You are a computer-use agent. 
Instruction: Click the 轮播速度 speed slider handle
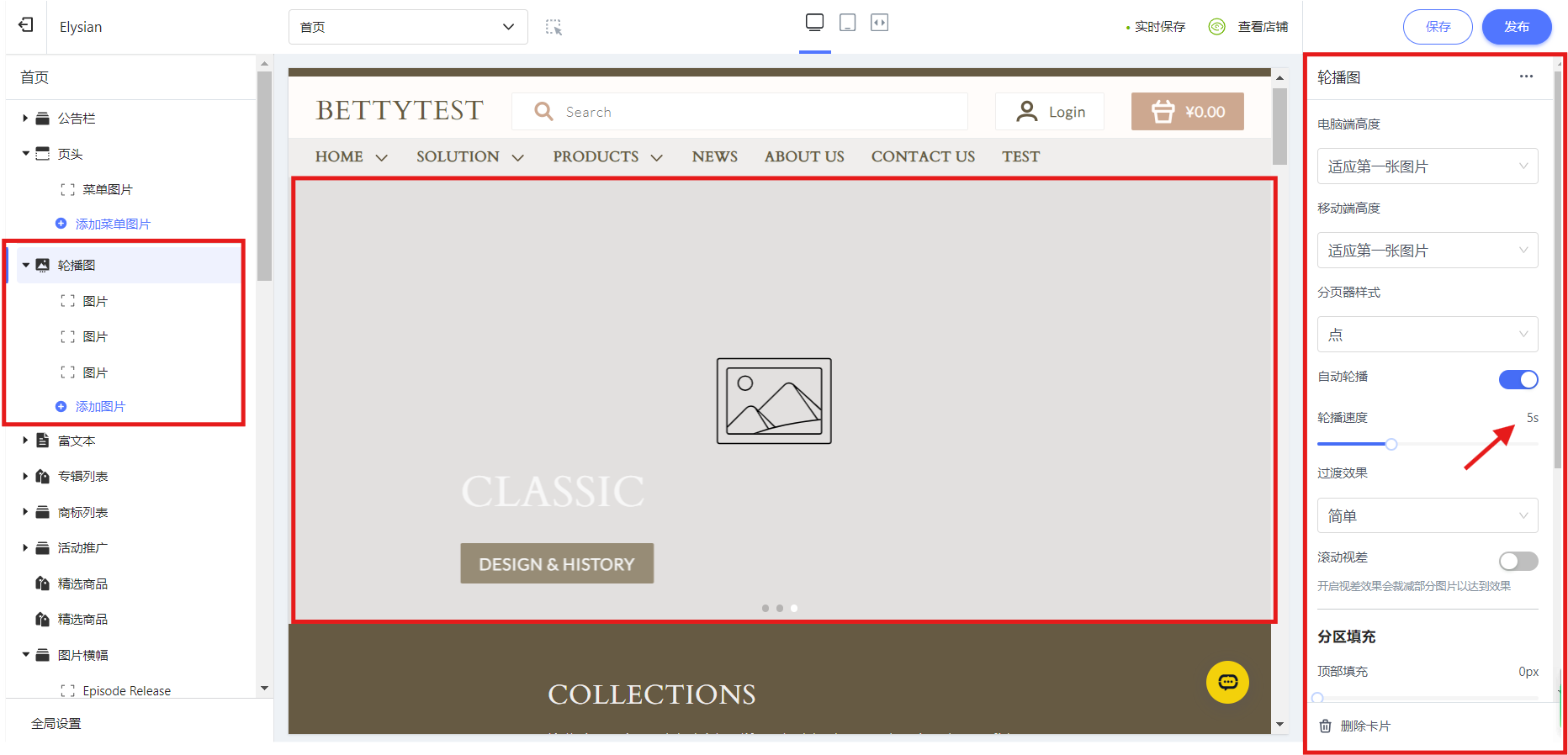click(x=1391, y=444)
